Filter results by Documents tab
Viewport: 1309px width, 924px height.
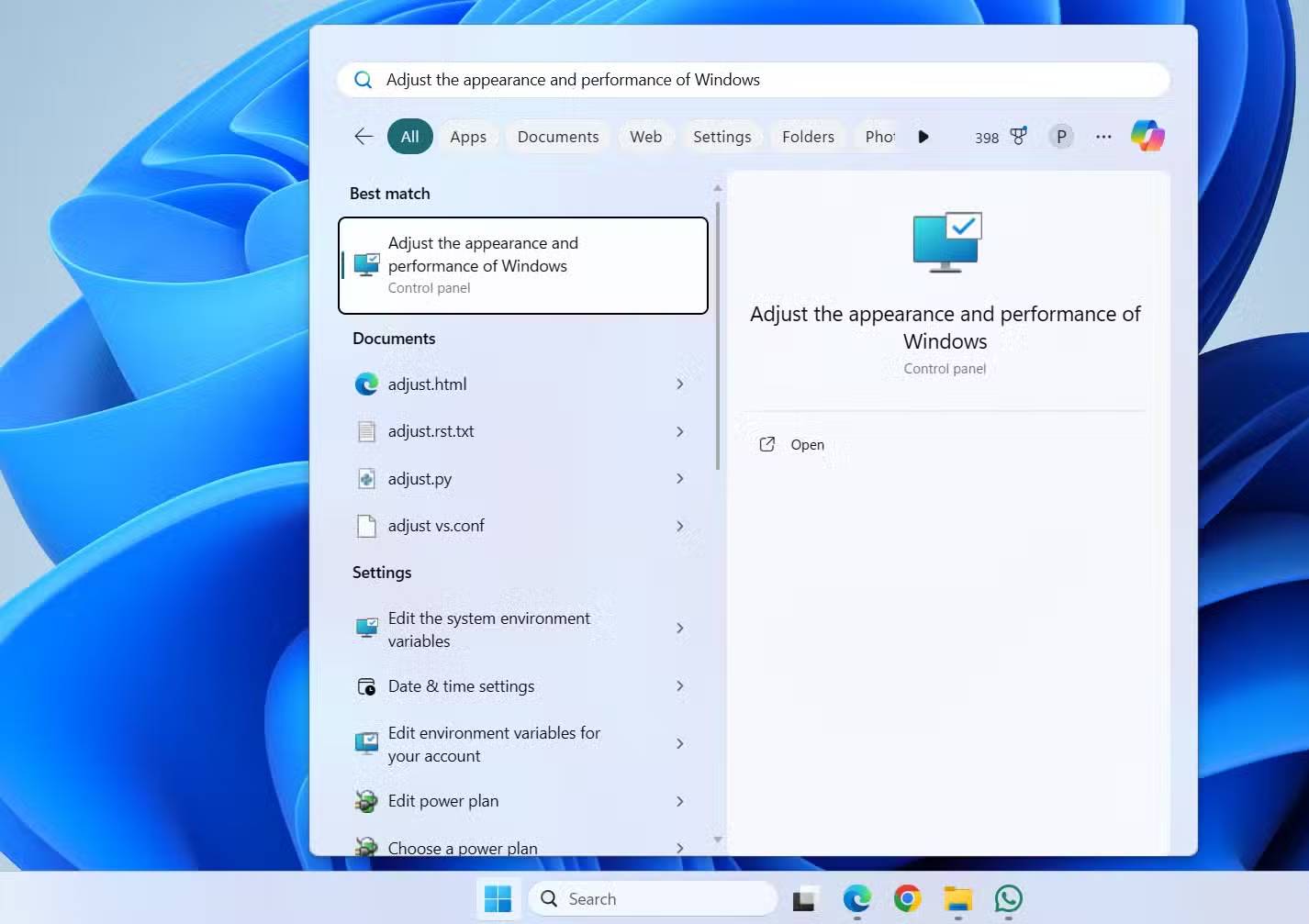[557, 137]
